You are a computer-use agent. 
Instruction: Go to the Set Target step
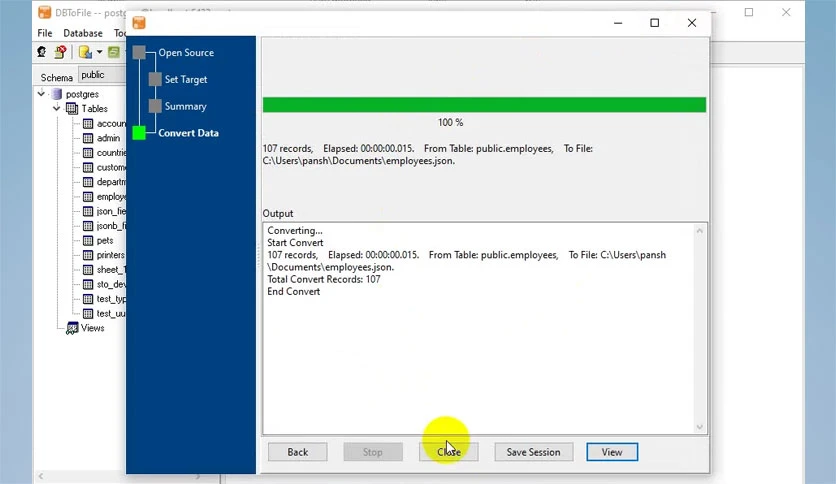(x=186, y=79)
